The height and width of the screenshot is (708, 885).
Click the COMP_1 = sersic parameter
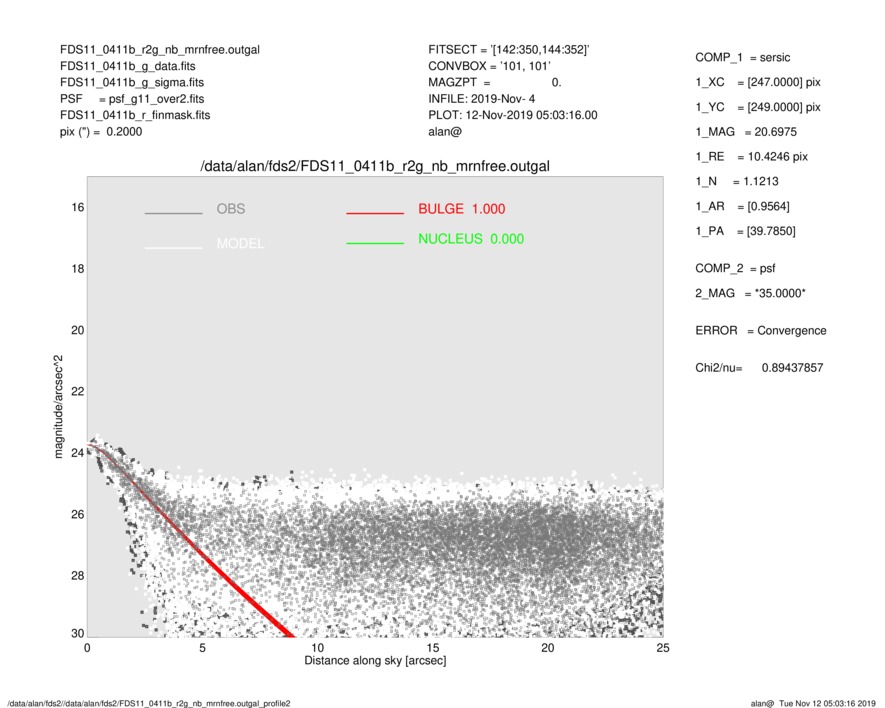click(x=742, y=58)
